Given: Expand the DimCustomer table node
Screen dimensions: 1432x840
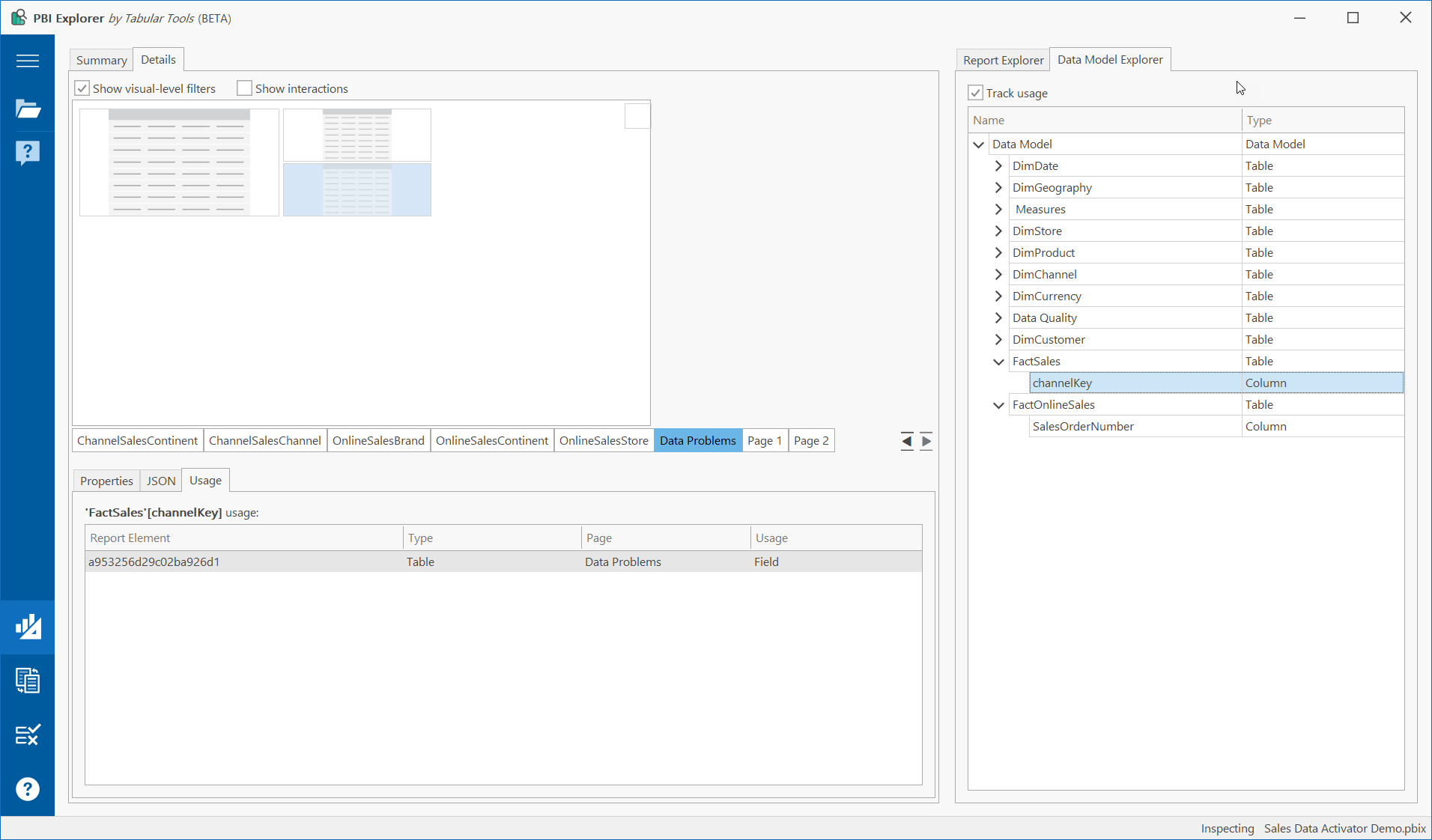Looking at the screenshot, I should [x=998, y=339].
